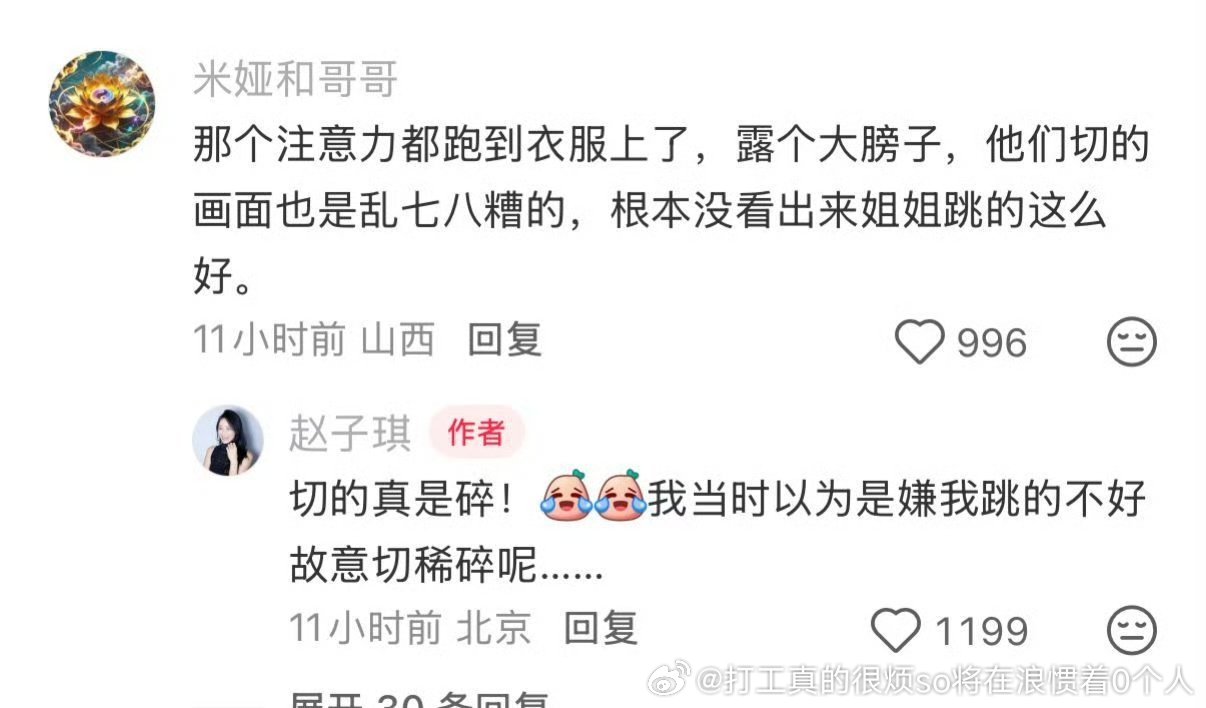Select 赵子琪's reply text 切的真是碎

pos(402,496)
